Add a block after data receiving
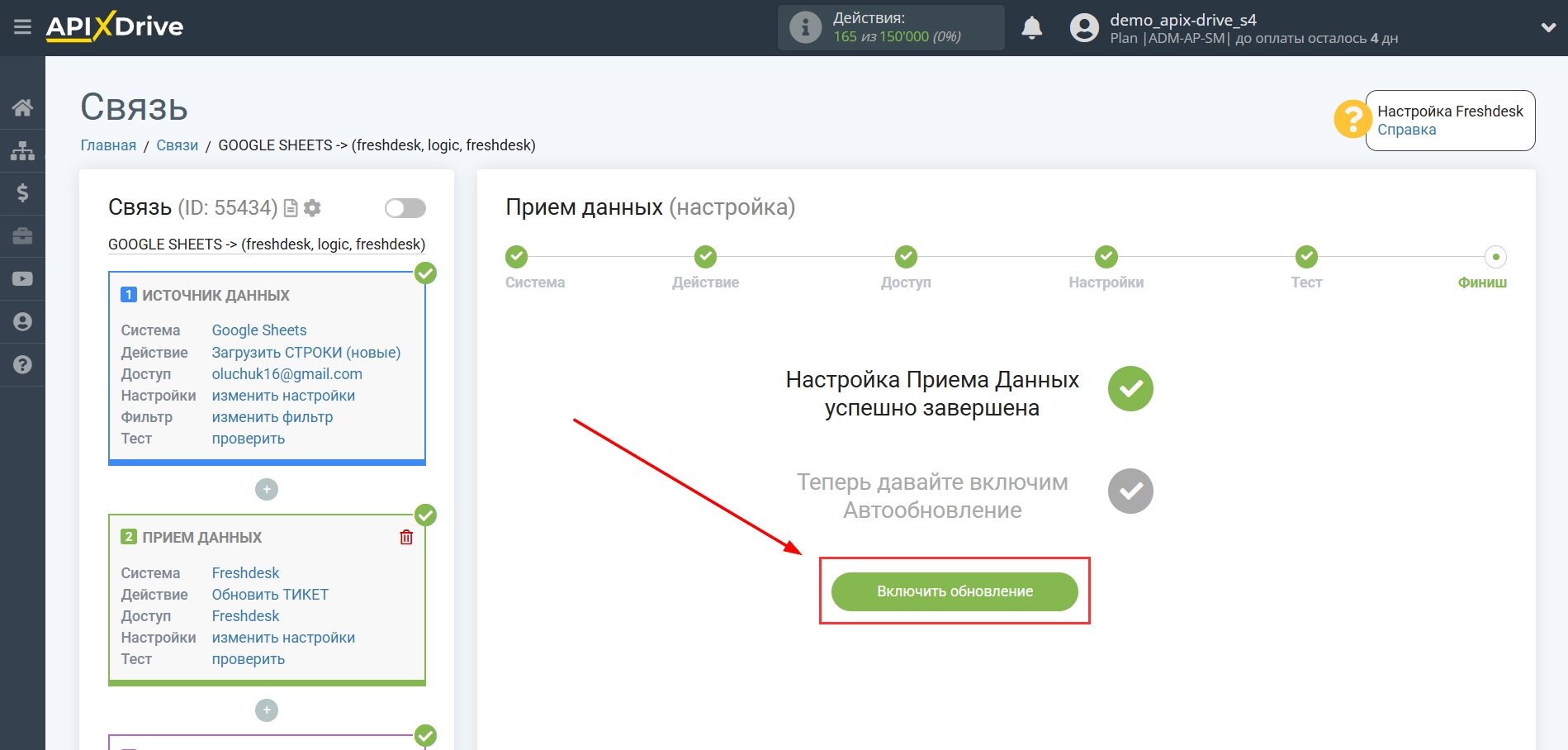The height and width of the screenshot is (750, 1568). point(267,710)
